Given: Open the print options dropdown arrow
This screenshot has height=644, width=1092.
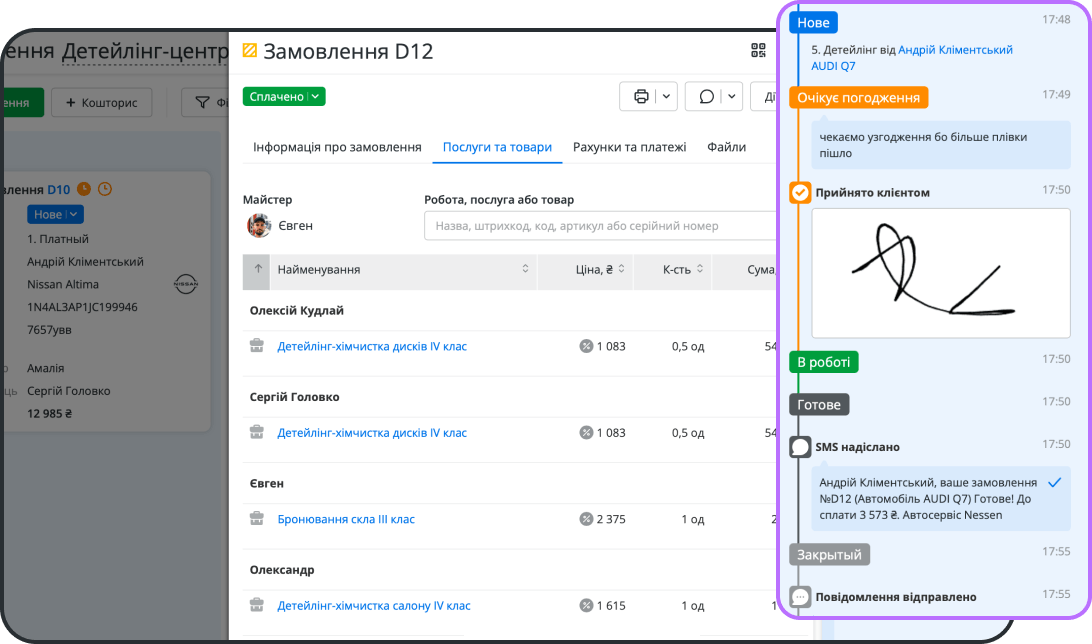Looking at the screenshot, I should (666, 96).
